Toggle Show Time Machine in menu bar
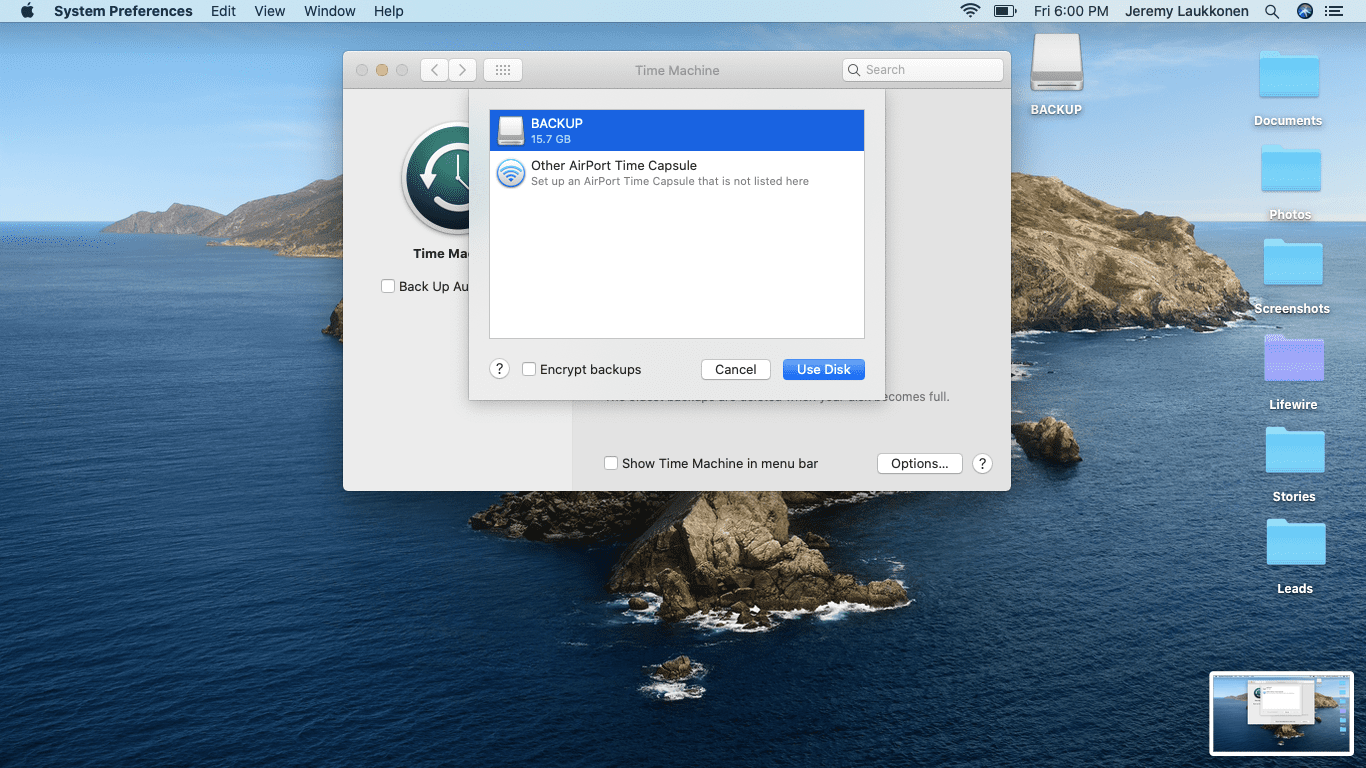This screenshot has width=1366, height=768. pyautogui.click(x=611, y=463)
